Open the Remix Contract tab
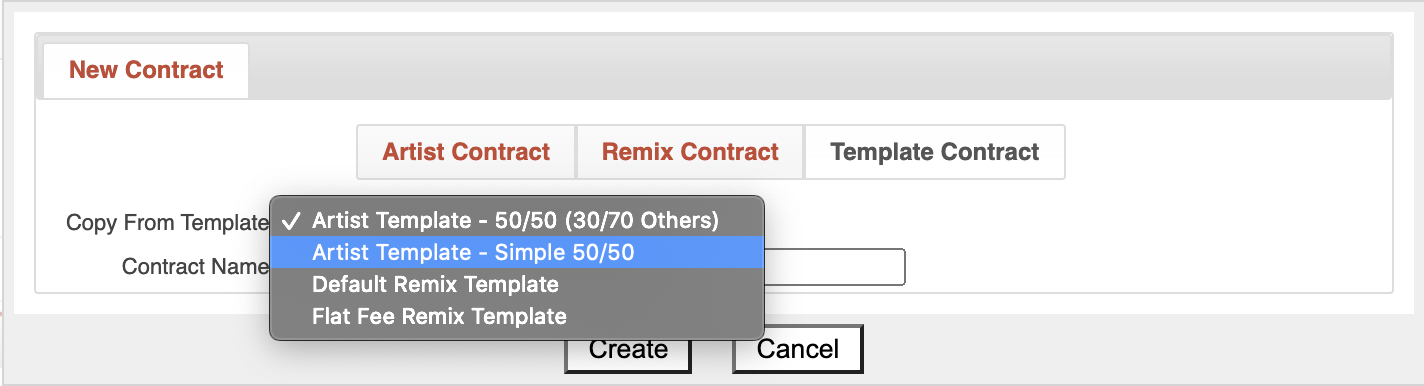Image resolution: width=1424 pixels, height=386 pixels. [690, 152]
